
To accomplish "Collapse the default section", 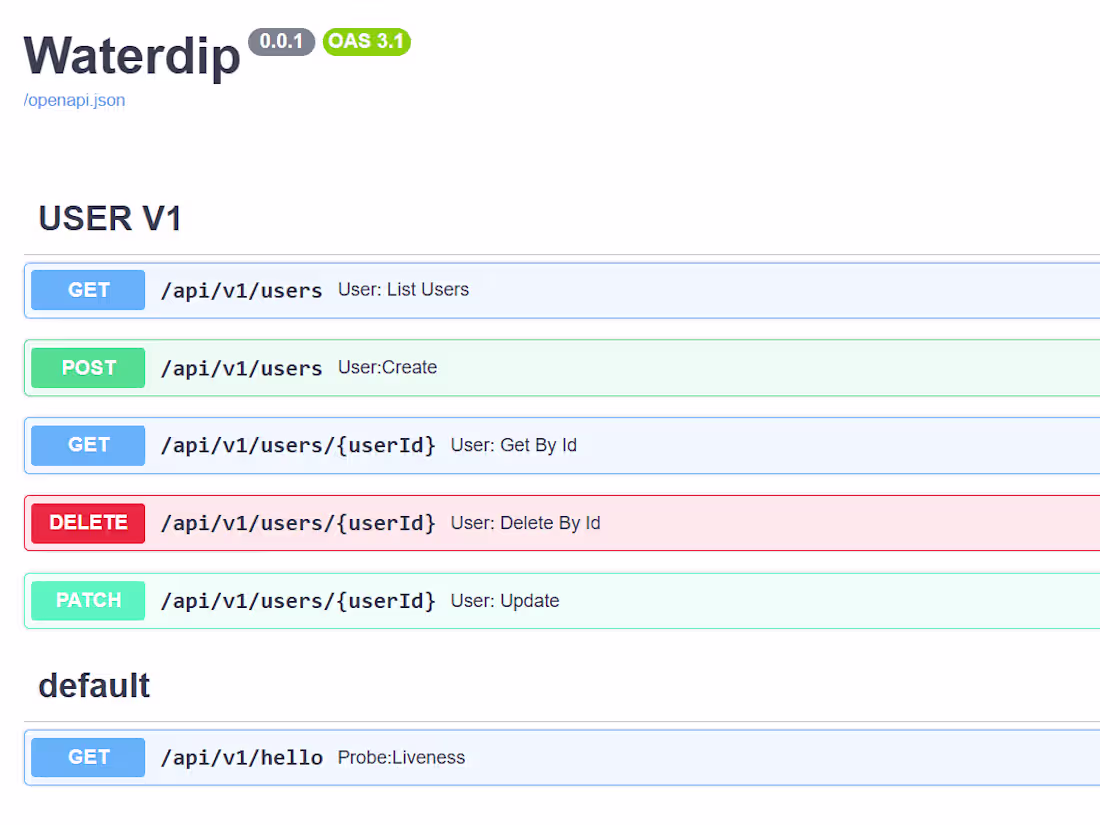I will [x=94, y=685].
